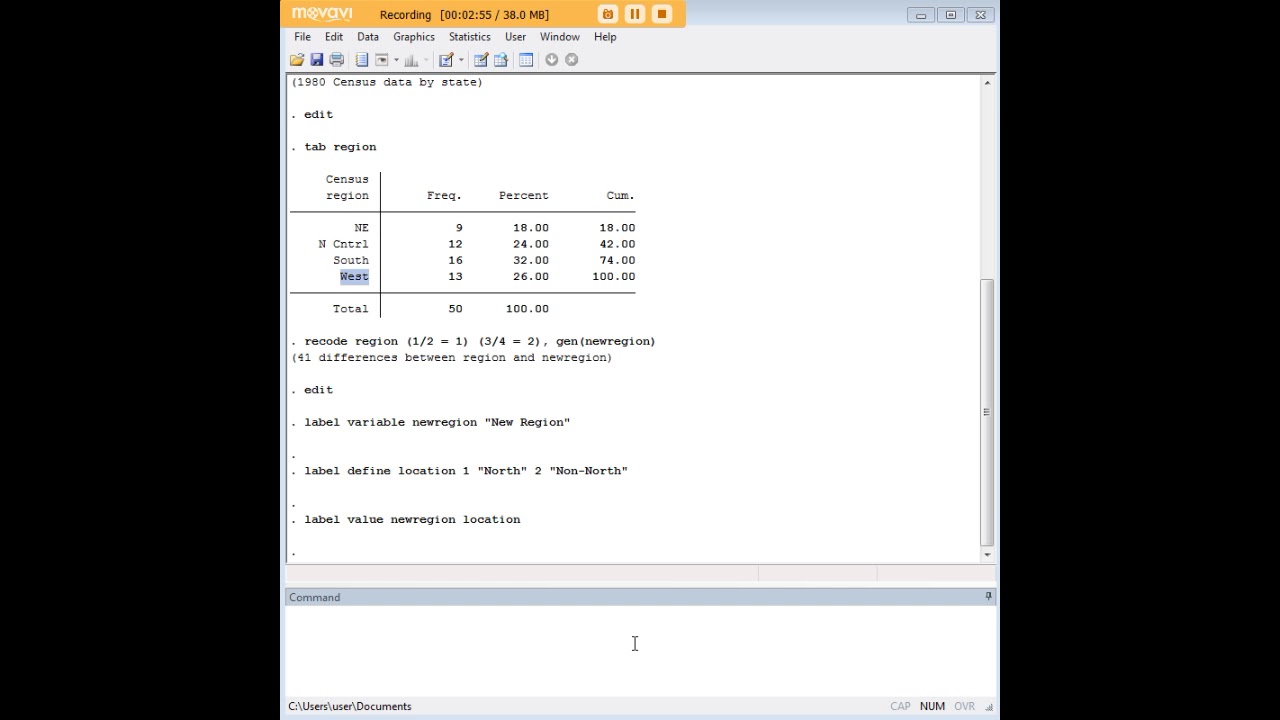Viewport: 1280px width, 720px height.
Task: Click the South region row label
Action: pyautogui.click(x=351, y=260)
